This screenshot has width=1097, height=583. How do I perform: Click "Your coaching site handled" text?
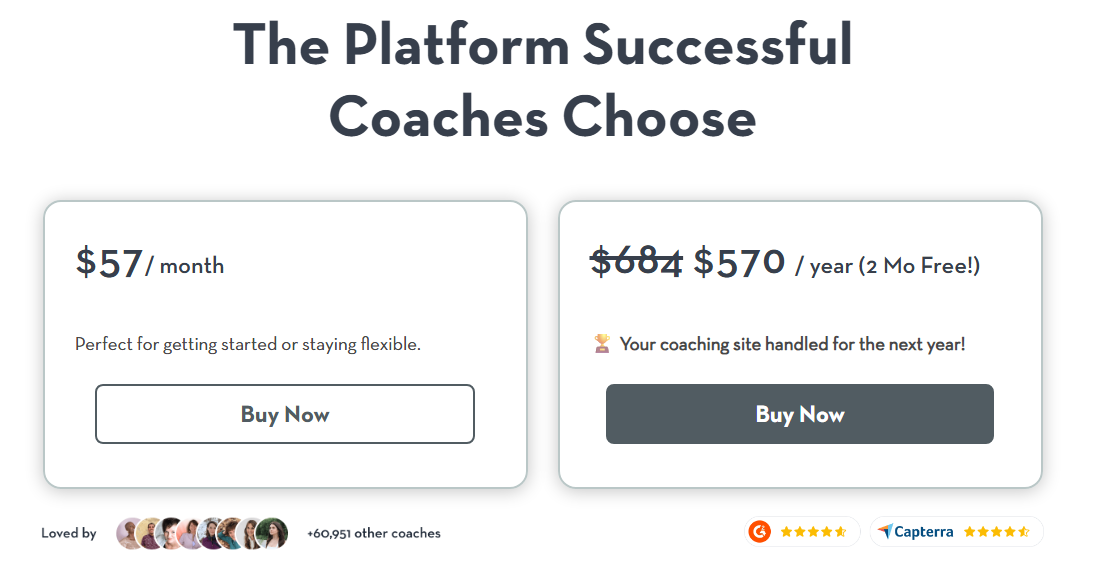point(792,344)
